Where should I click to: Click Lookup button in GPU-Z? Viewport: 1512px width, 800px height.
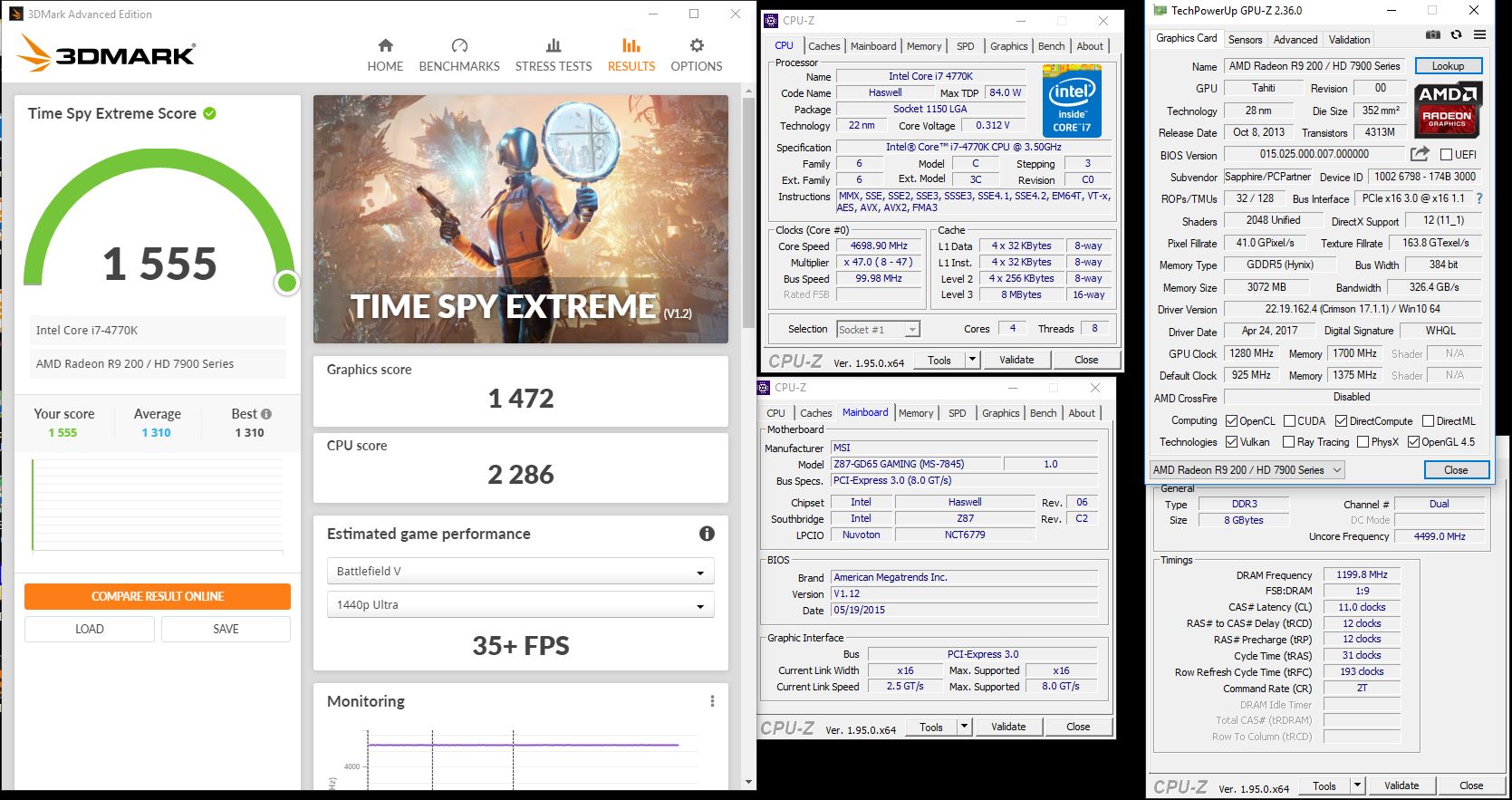point(1448,66)
